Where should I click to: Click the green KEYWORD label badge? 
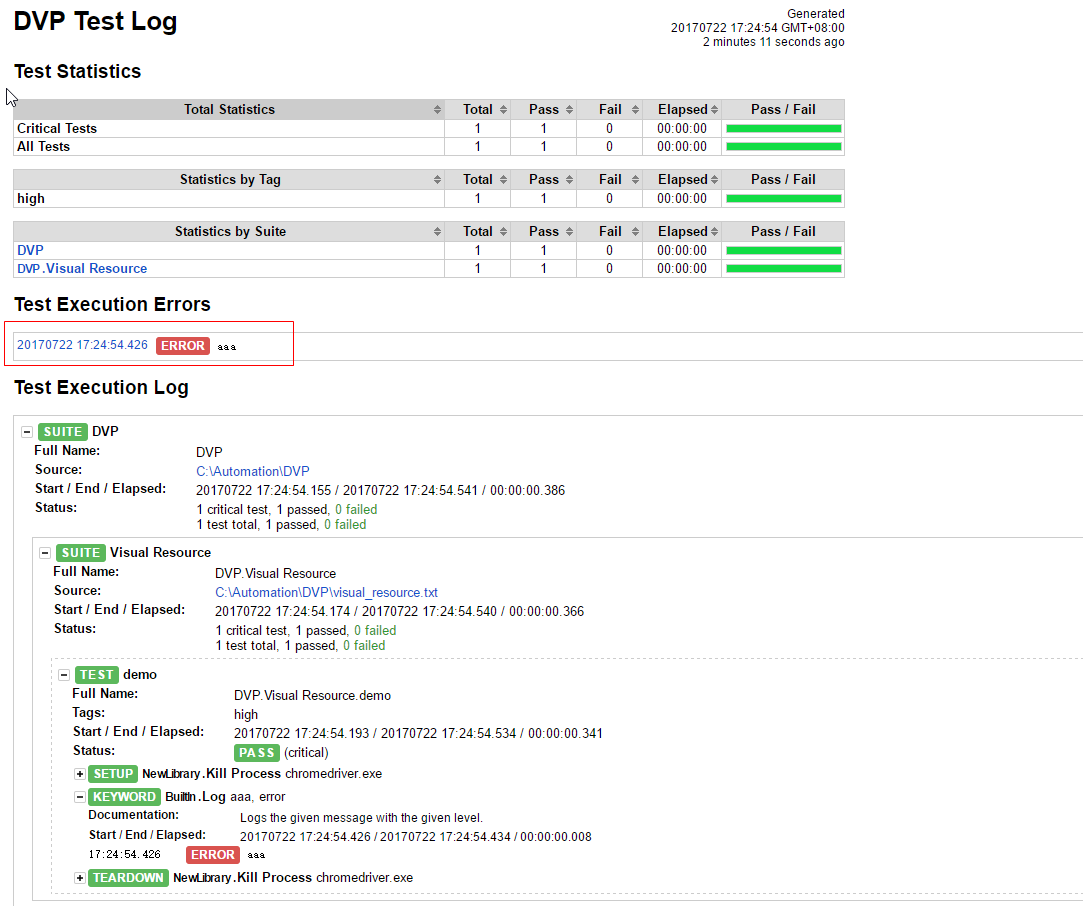click(x=124, y=797)
